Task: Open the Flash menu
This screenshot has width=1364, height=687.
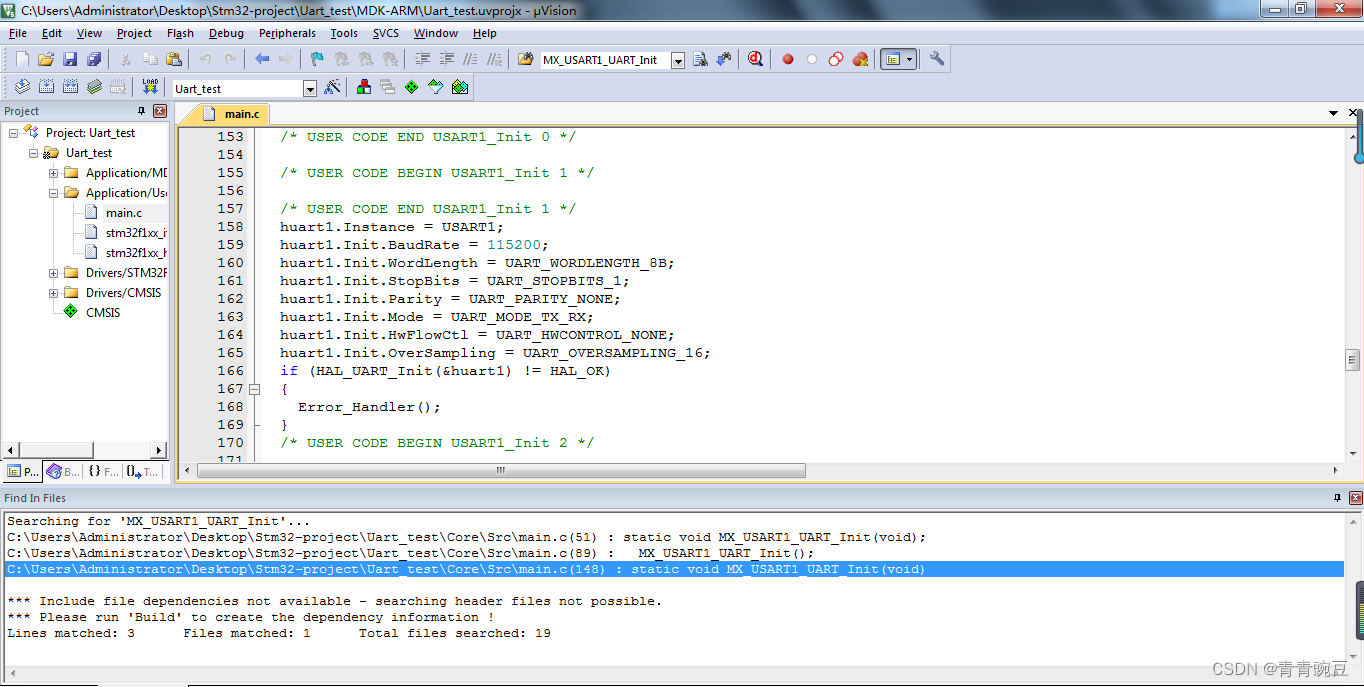Action: point(180,33)
